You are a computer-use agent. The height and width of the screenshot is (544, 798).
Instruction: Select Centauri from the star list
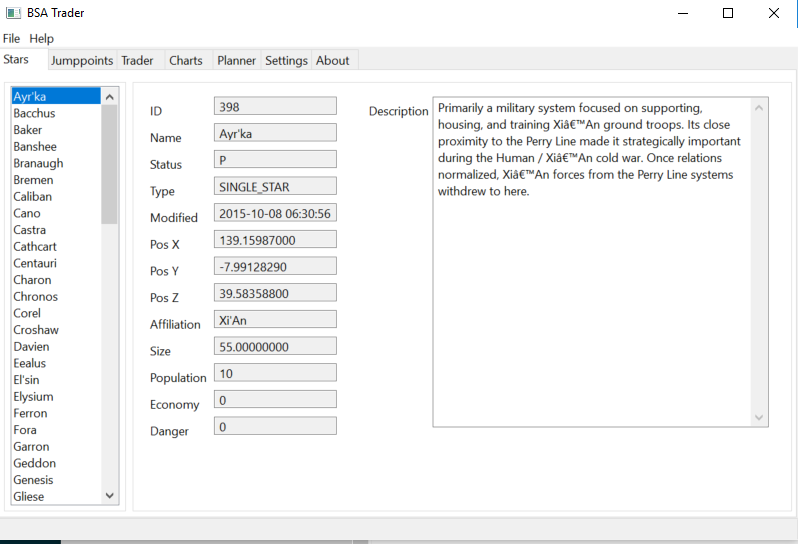point(35,263)
